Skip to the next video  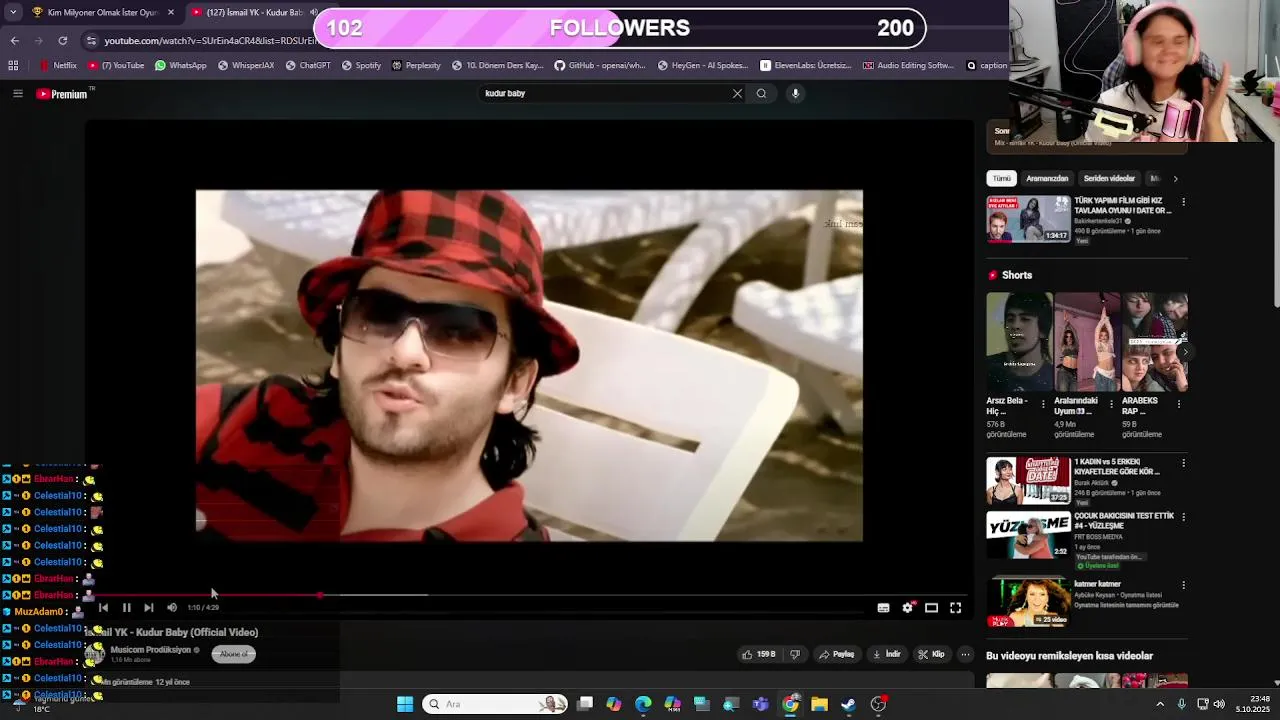149,607
